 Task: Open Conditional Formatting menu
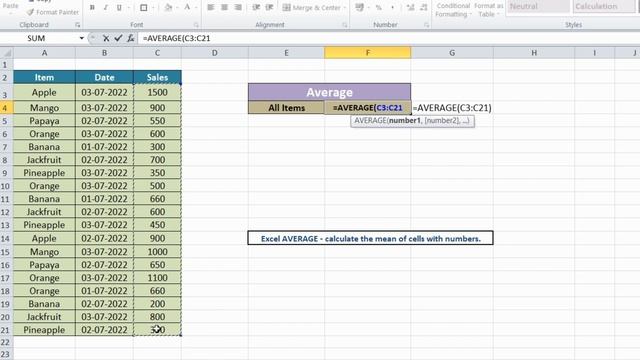tap(453, 10)
